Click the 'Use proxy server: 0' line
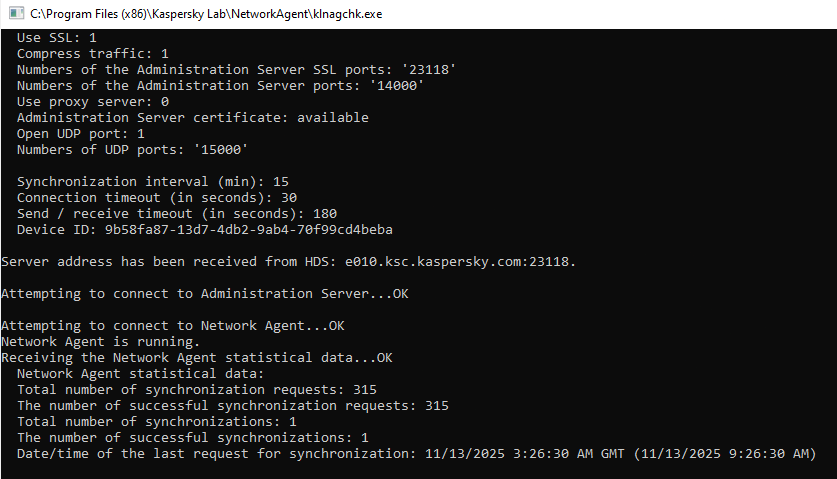 tap(93, 101)
